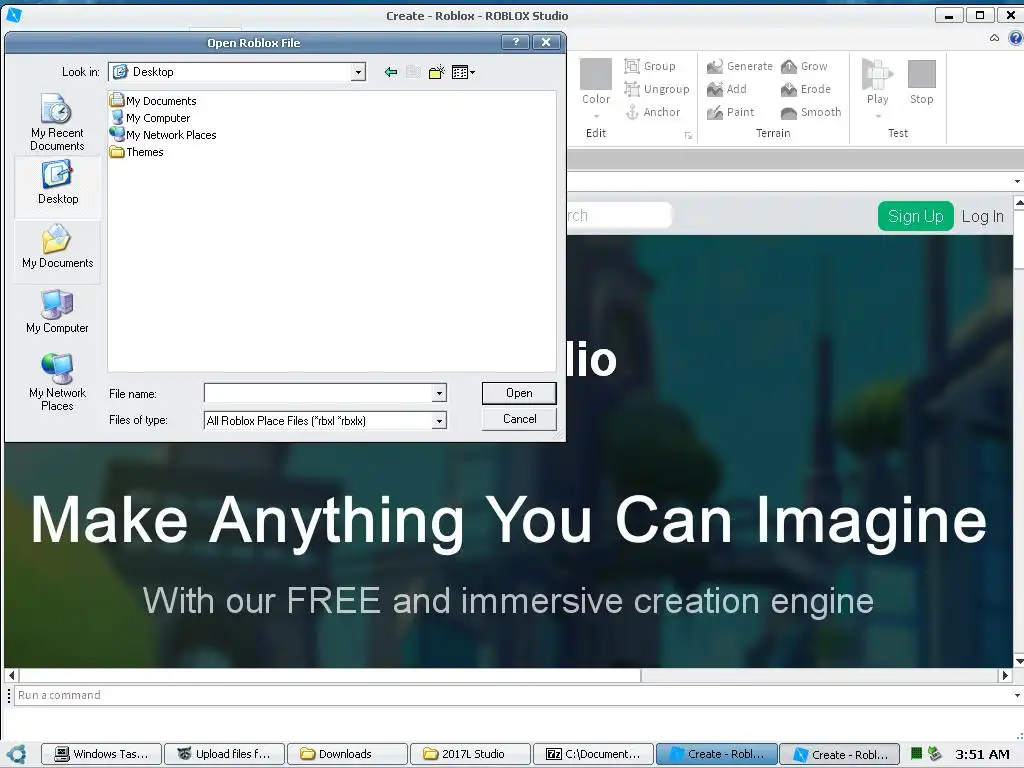The width and height of the screenshot is (1024, 768).
Task: Open the View Menu icon in dialog
Action: pos(463,72)
